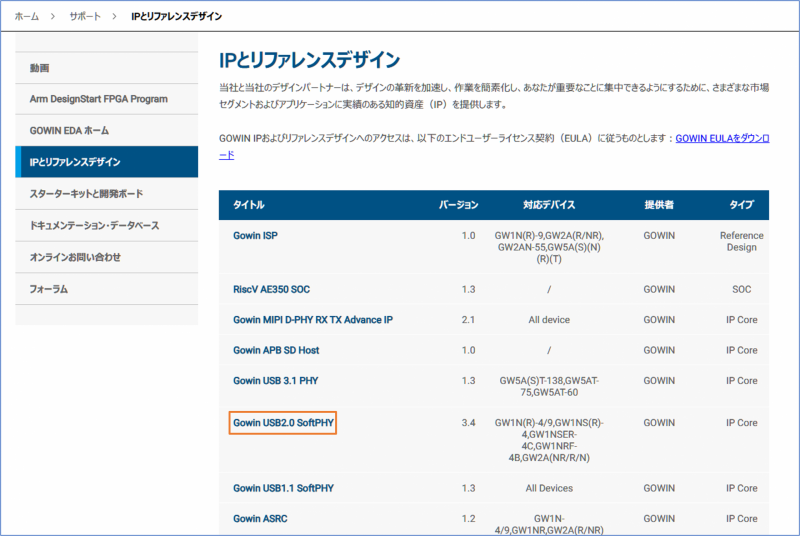Select the SOC type cell of RiscV AE350
Screen dimensions: 800x536
point(741,289)
